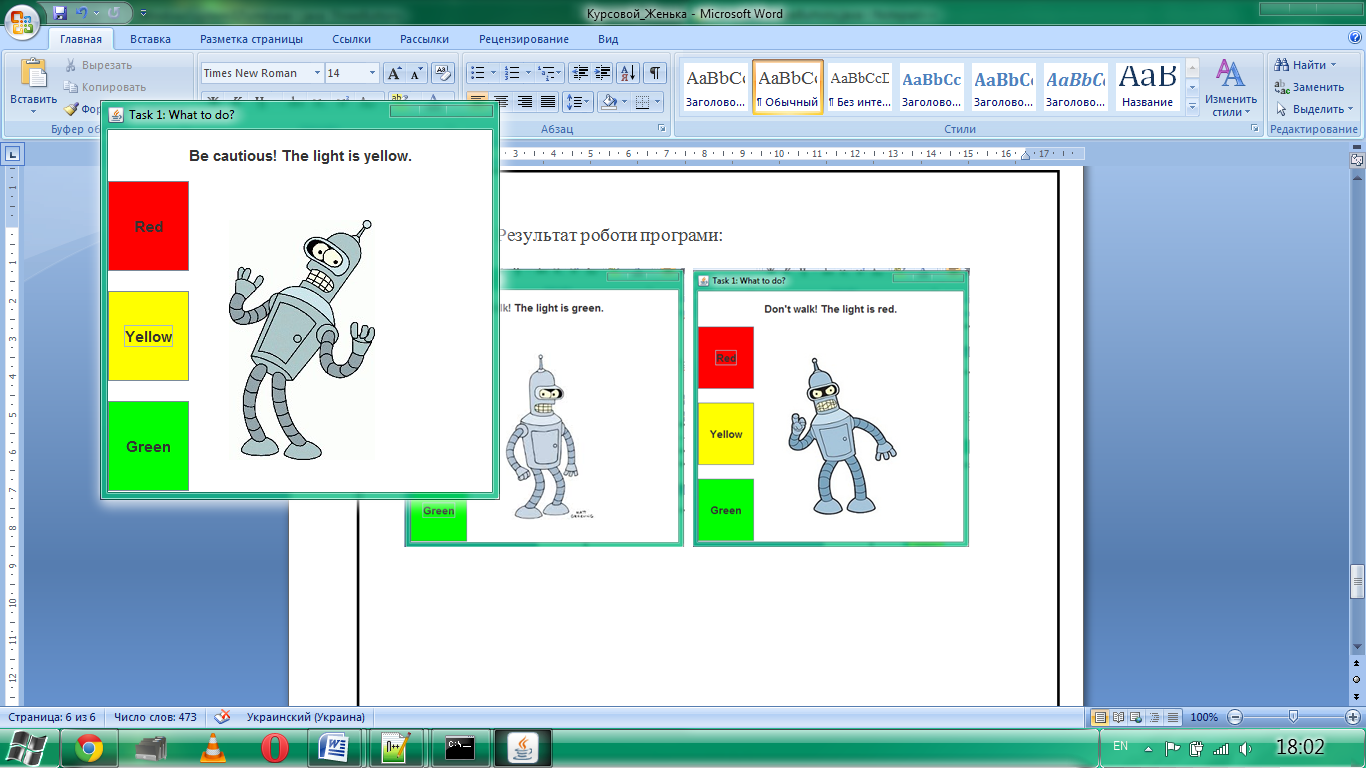Switch to the Вставка ribbon tab
The height and width of the screenshot is (768, 1366).
tap(150, 39)
